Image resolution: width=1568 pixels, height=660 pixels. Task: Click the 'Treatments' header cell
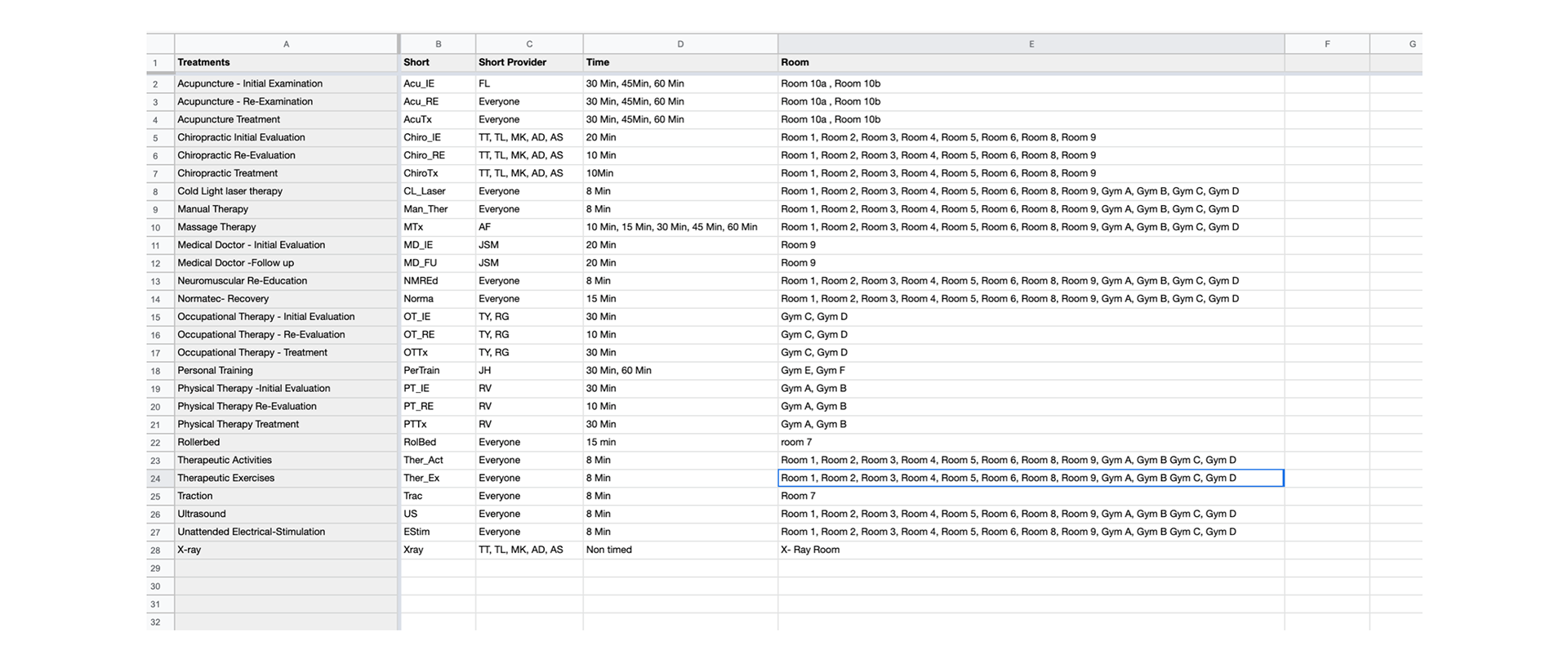286,63
